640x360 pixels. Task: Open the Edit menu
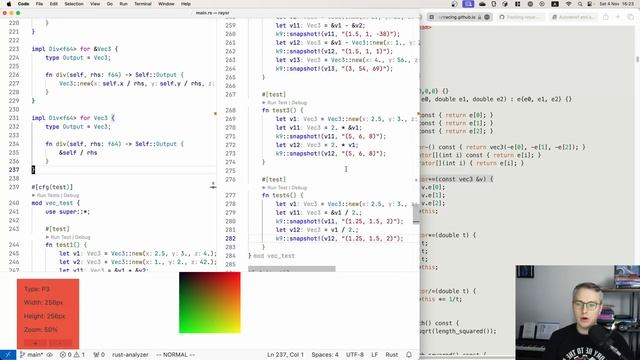[x=53, y=4]
